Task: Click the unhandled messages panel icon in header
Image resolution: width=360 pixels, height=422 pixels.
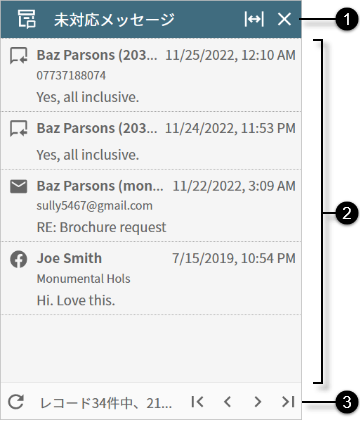Action: 26,19
